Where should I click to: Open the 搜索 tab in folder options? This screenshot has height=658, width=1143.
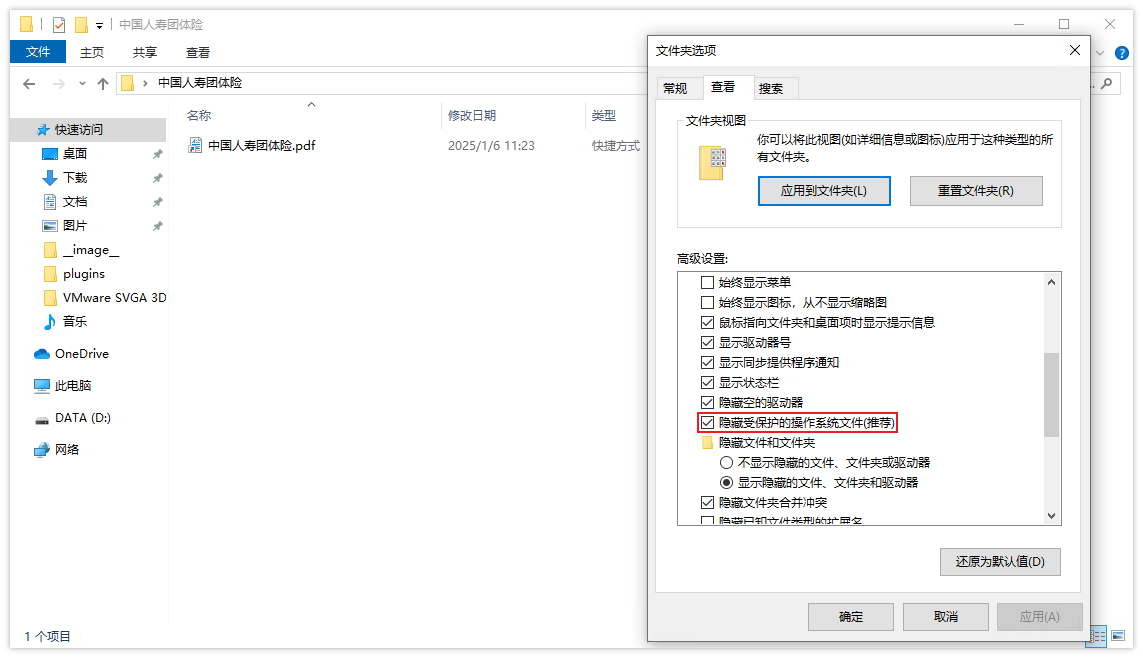click(x=771, y=88)
